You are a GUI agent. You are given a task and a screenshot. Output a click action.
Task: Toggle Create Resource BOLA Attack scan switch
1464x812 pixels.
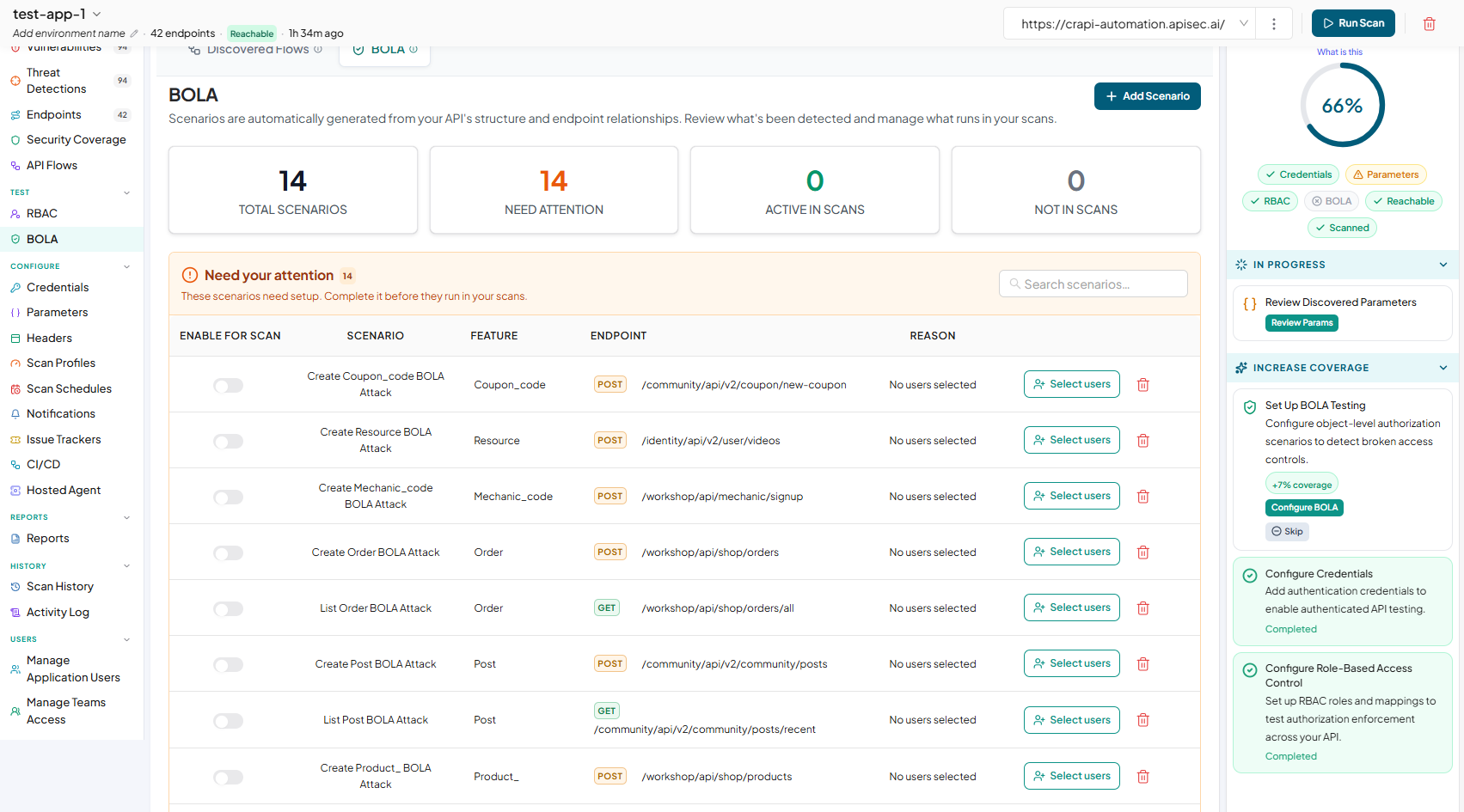point(229,442)
